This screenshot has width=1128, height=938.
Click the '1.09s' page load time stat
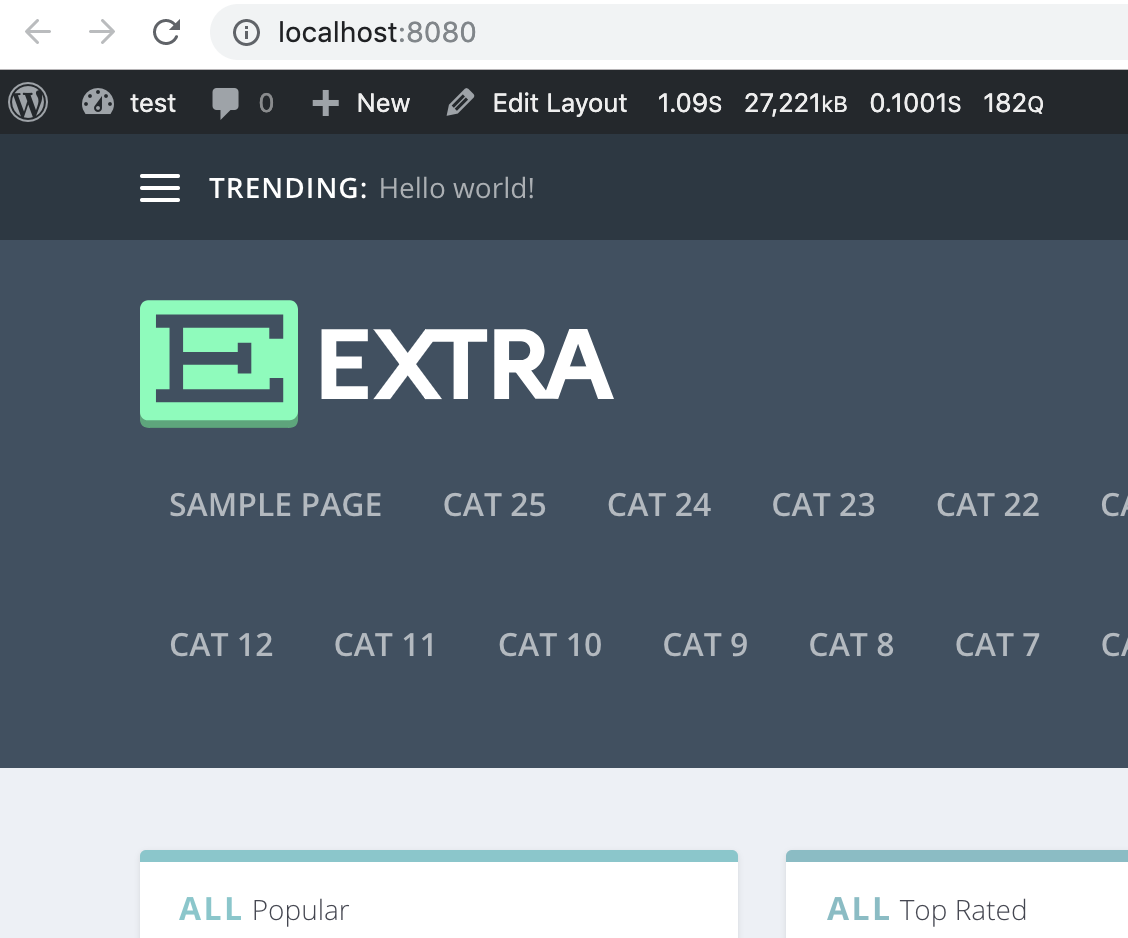tap(689, 104)
